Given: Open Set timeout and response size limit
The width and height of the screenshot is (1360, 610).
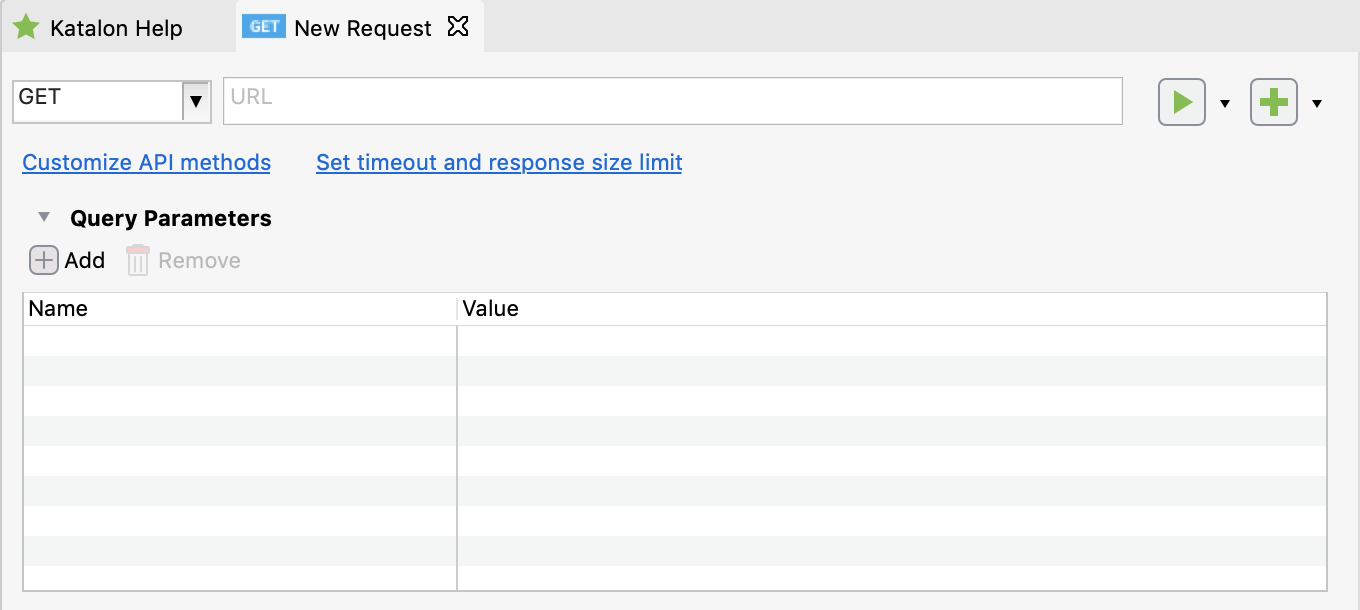Looking at the screenshot, I should point(499,162).
